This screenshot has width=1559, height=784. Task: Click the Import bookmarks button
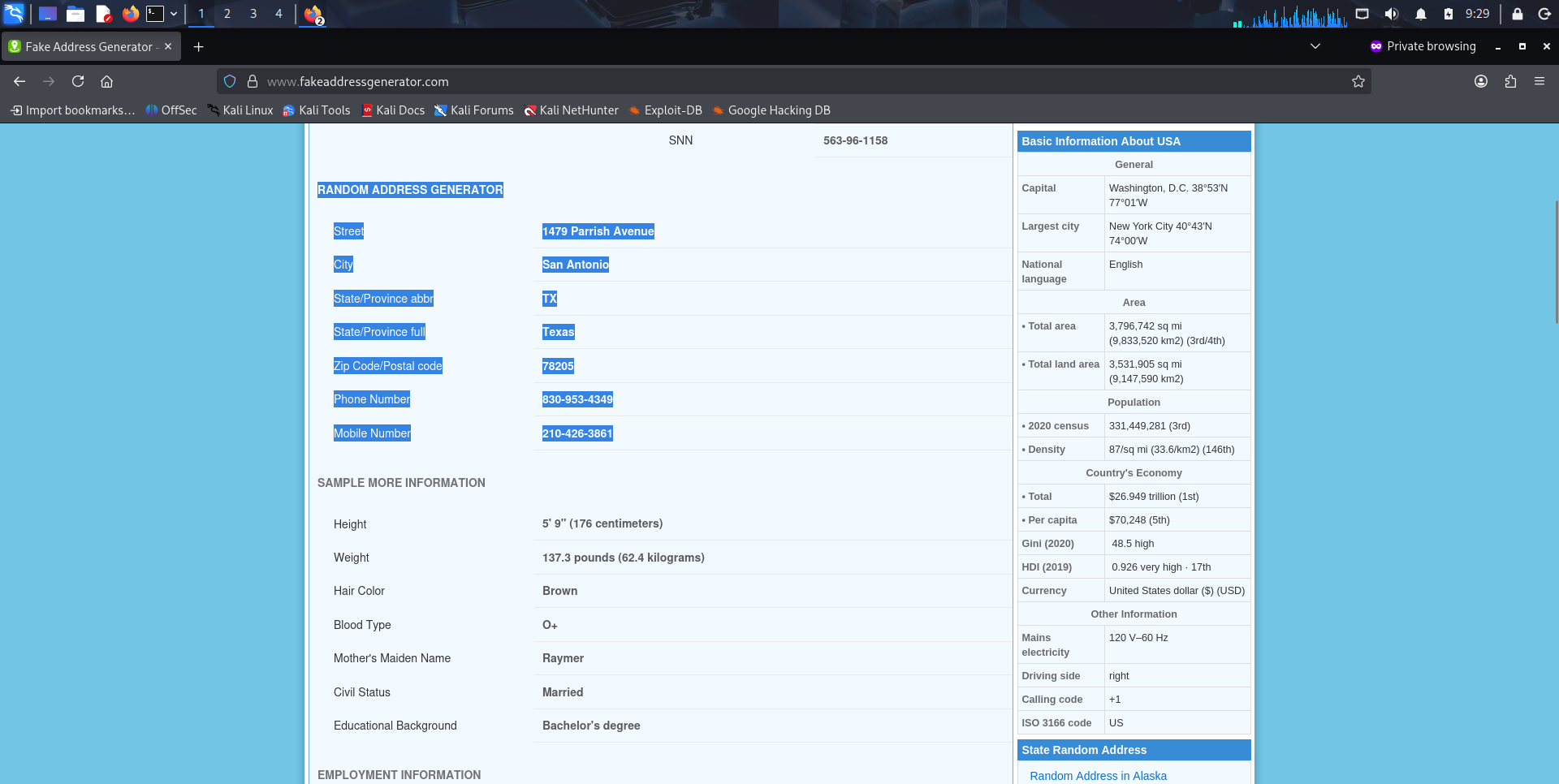pyautogui.click(x=72, y=110)
